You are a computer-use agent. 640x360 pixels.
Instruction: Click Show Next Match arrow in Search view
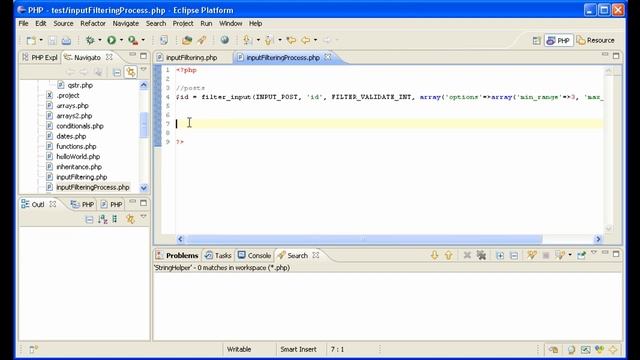[434, 256]
